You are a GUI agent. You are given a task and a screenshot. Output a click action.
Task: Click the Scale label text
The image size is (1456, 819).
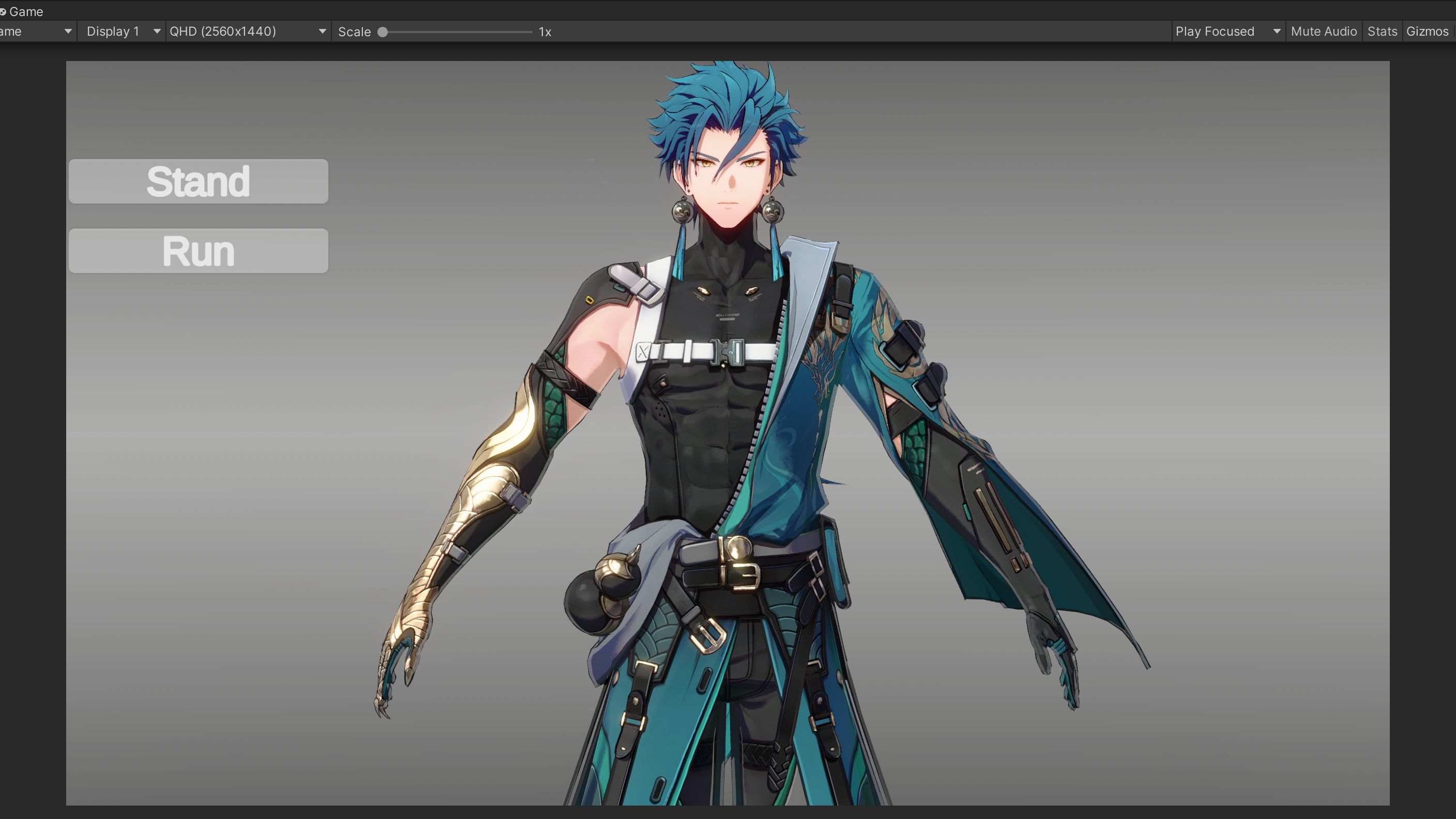point(354,32)
